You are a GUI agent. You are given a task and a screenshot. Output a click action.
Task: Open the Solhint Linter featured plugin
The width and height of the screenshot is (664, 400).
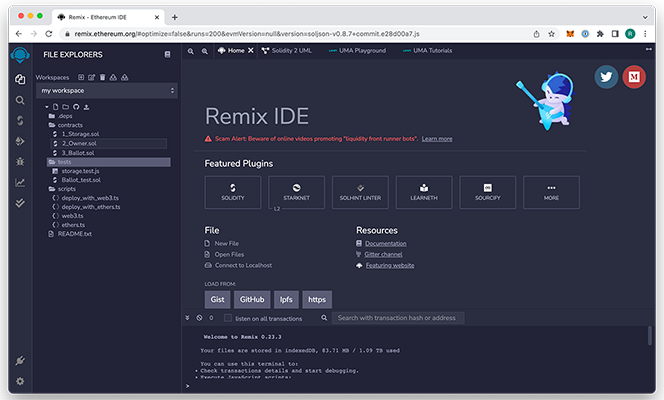[x=360, y=193]
